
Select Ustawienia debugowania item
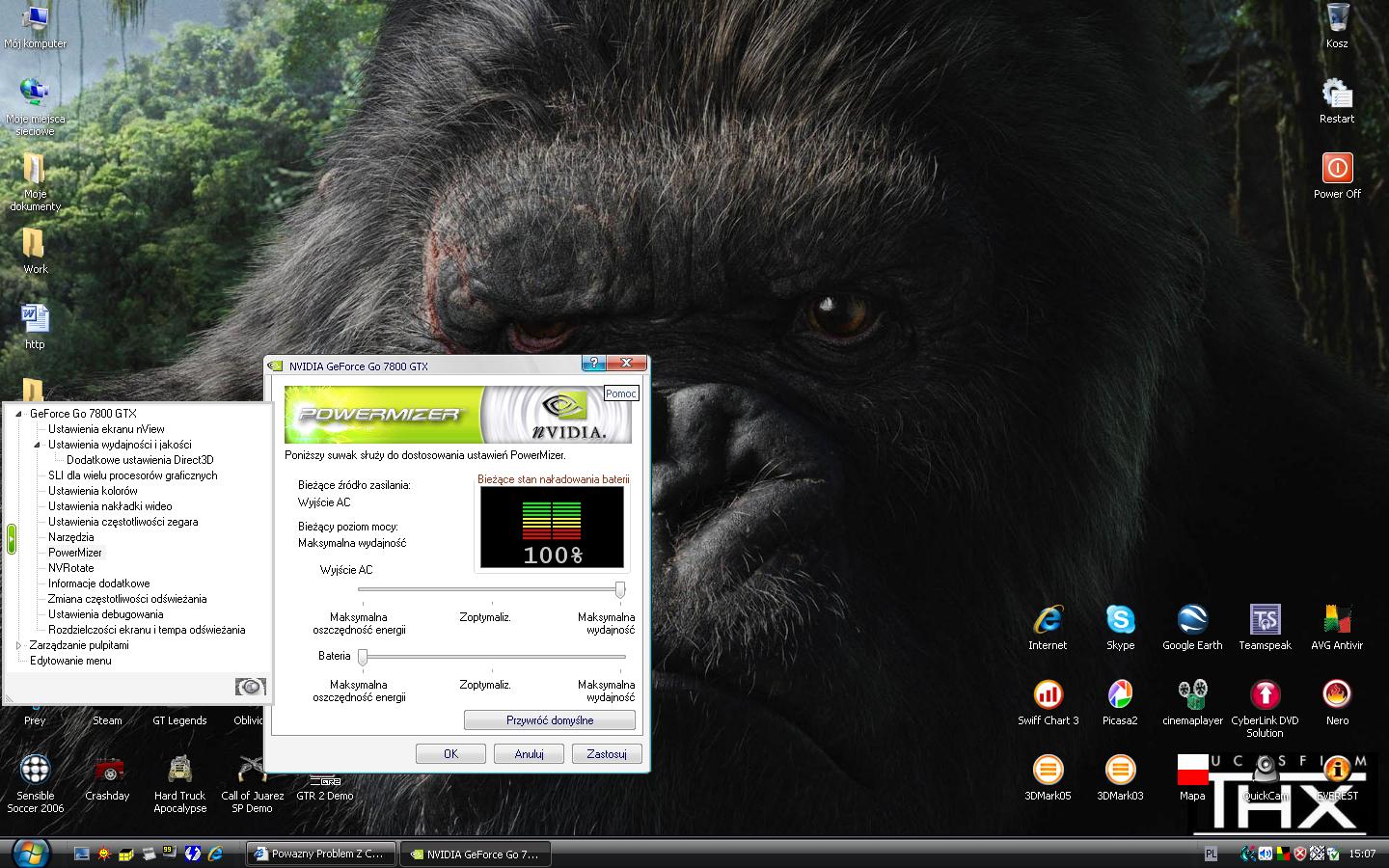pyautogui.click(x=106, y=614)
